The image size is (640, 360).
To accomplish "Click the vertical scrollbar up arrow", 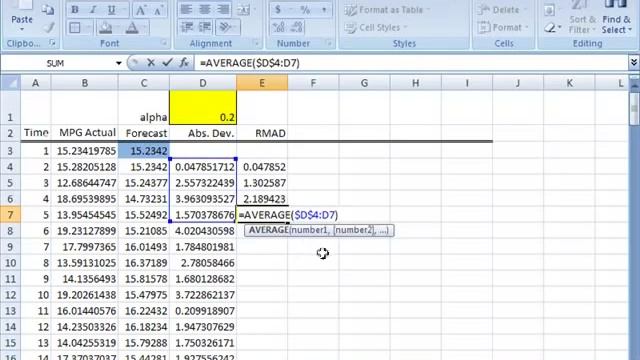I will tap(634, 84).
